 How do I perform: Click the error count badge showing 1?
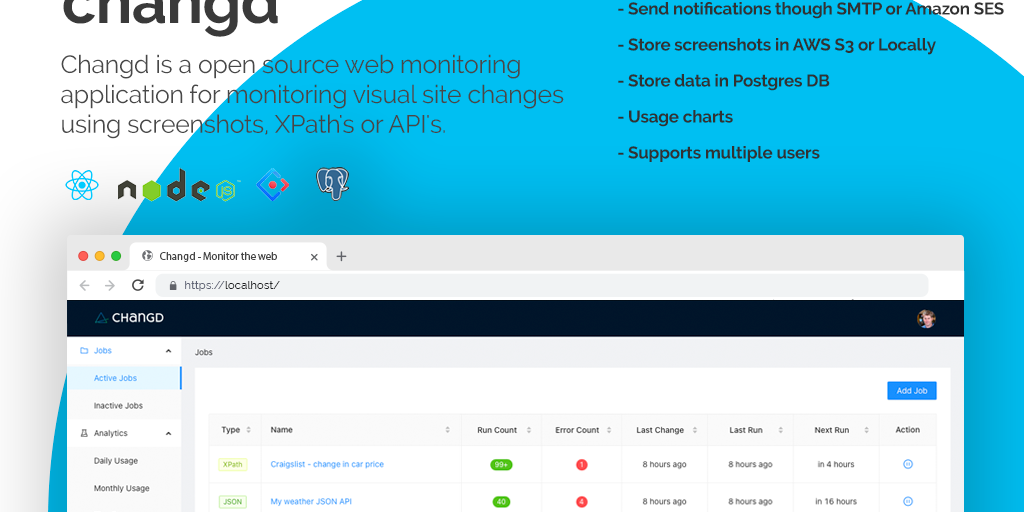click(581, 464)
